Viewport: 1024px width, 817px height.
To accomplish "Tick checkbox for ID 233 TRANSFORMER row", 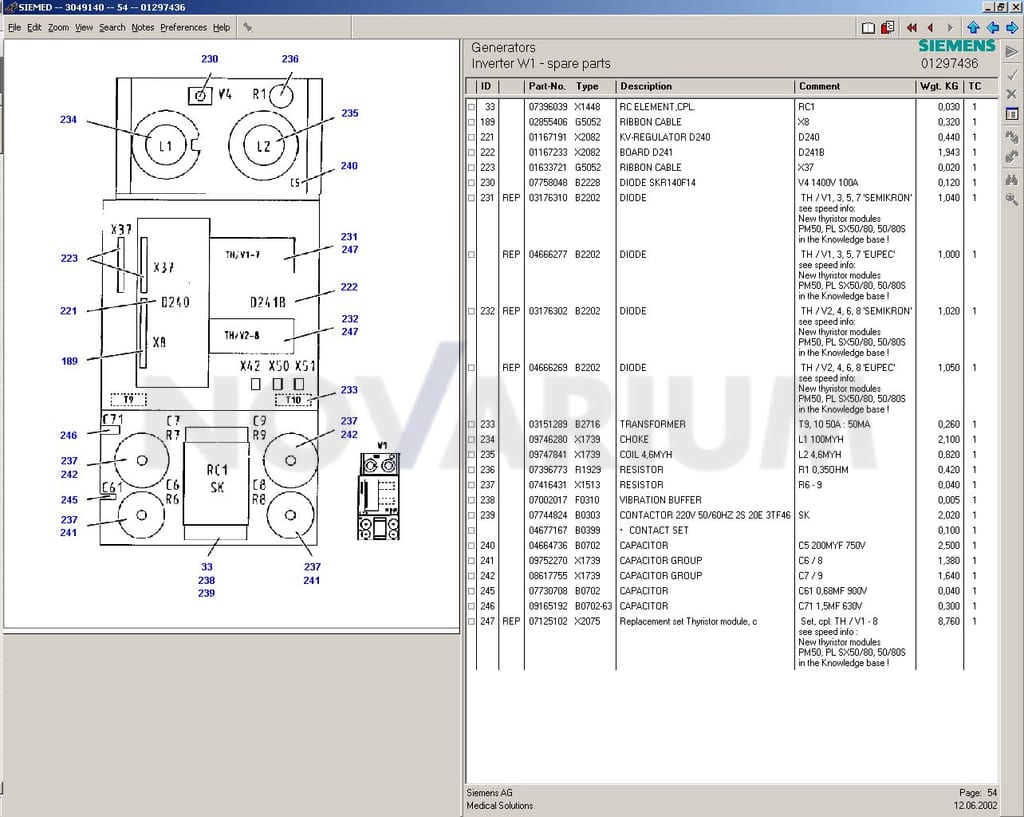I will (x=472, y=425).
